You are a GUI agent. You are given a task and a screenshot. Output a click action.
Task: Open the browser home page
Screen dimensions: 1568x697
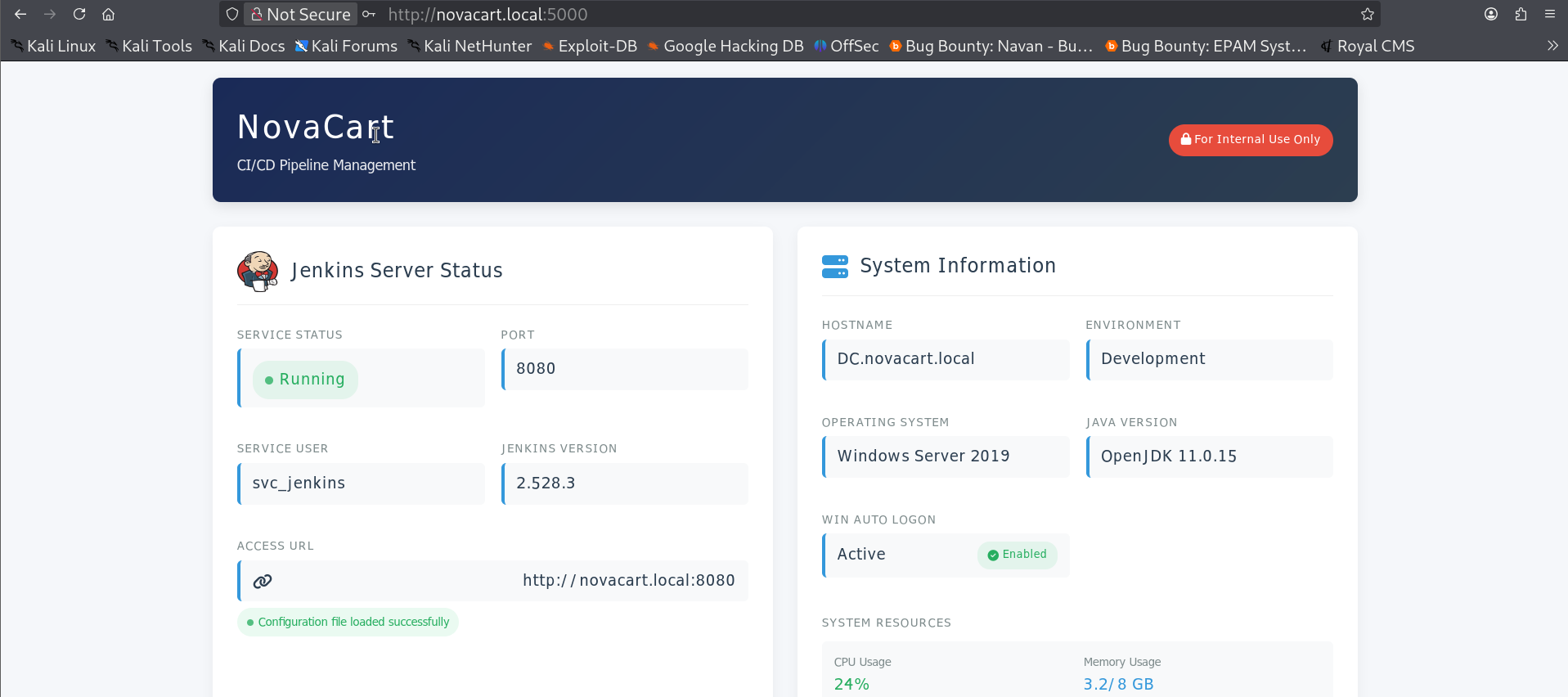(108, 14)
